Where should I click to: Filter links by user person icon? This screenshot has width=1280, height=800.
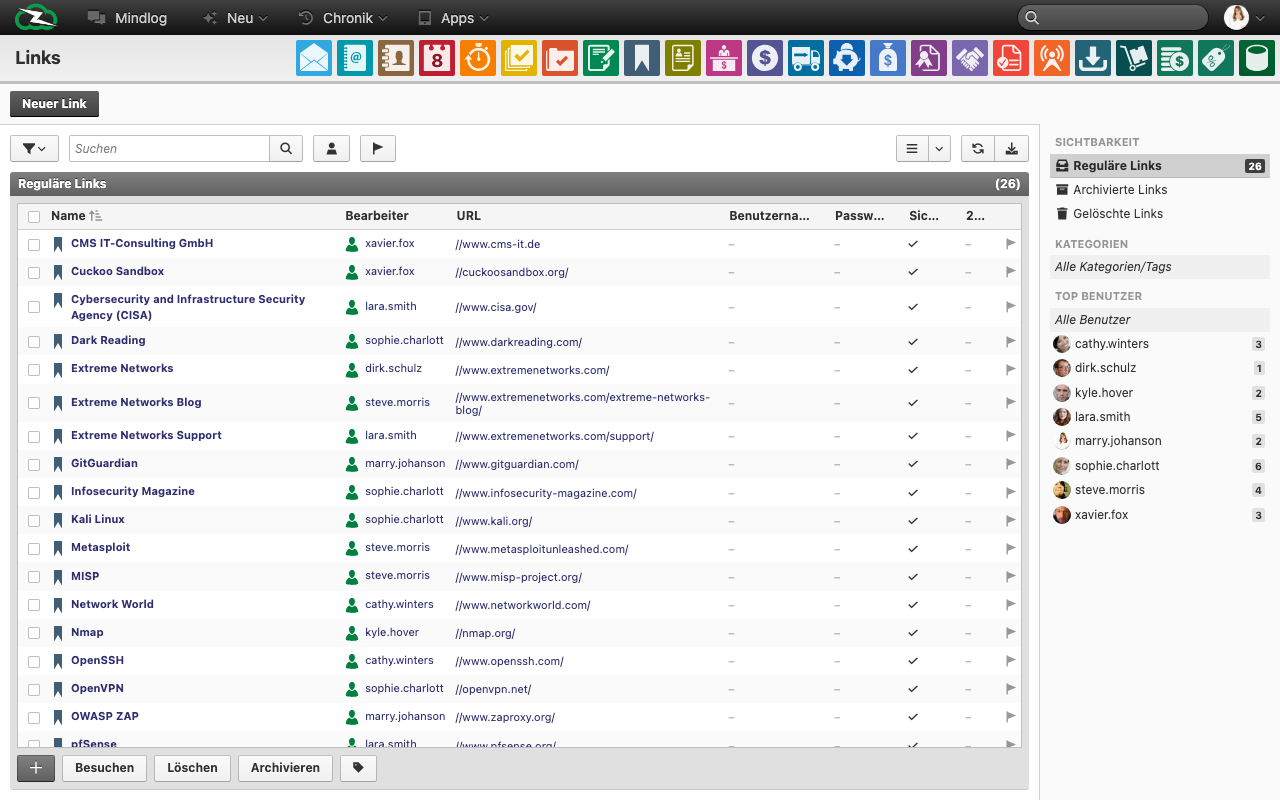click(x=331, y=148)
